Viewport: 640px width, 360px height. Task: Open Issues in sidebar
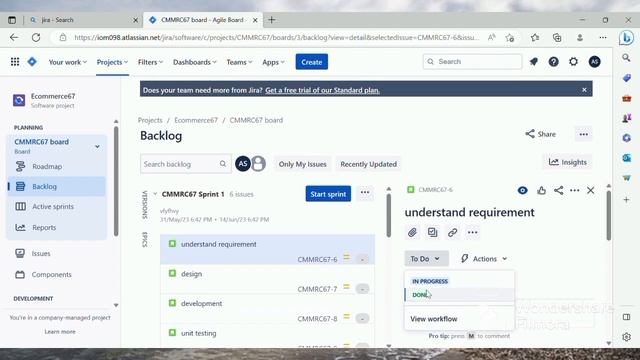point(57,253)
